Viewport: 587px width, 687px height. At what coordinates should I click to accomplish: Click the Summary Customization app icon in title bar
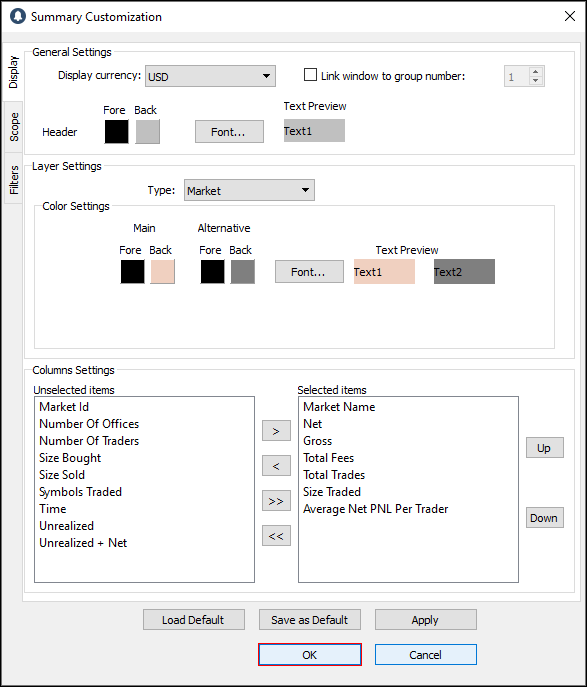(x=18, y=16)
